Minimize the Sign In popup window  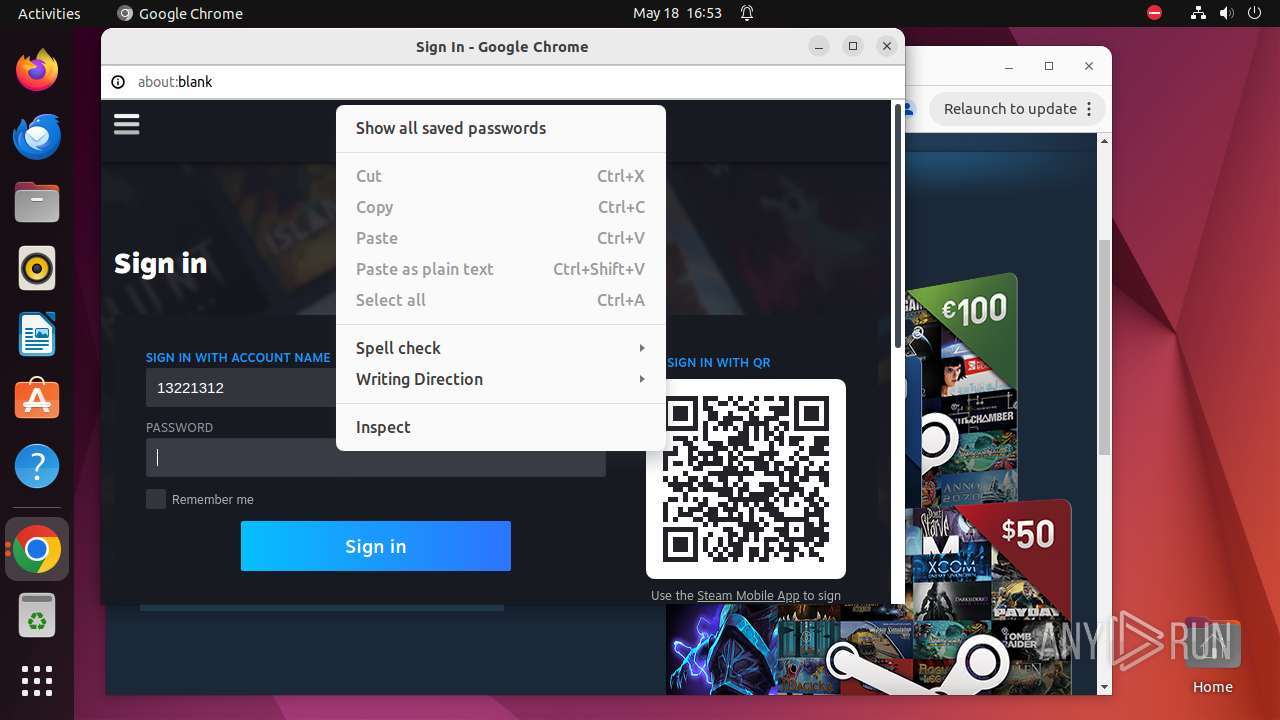tap(819, 46)
